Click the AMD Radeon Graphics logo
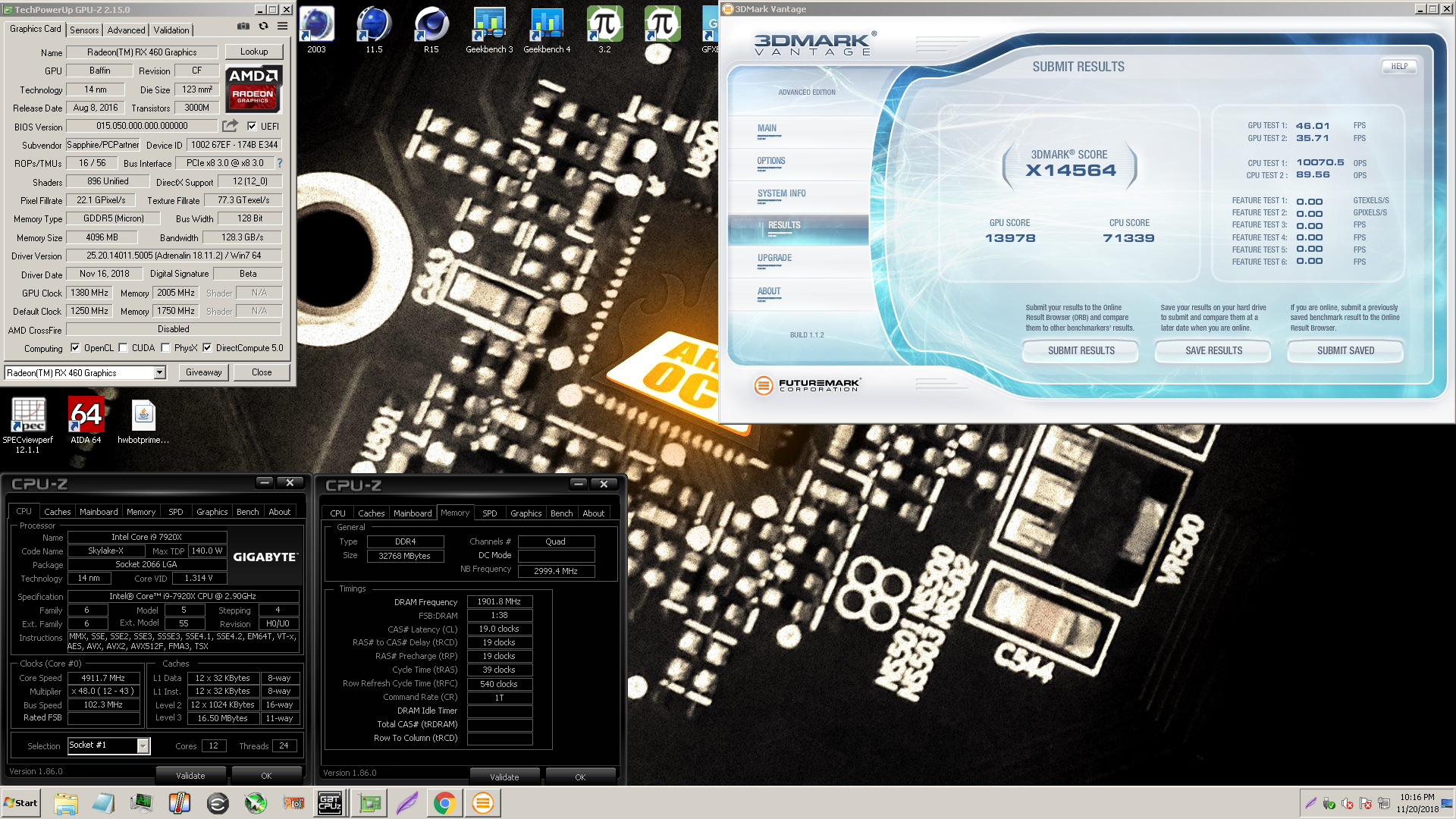The image size is (1456, 819). point(253,89)
